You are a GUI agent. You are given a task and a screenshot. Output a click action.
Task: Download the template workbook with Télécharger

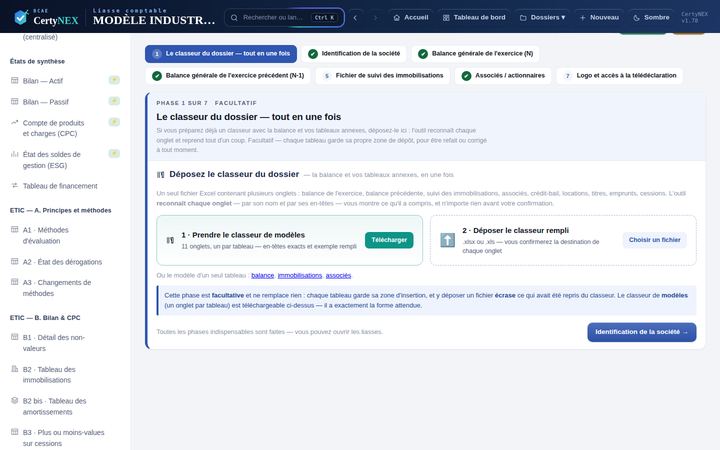point(389,240)
